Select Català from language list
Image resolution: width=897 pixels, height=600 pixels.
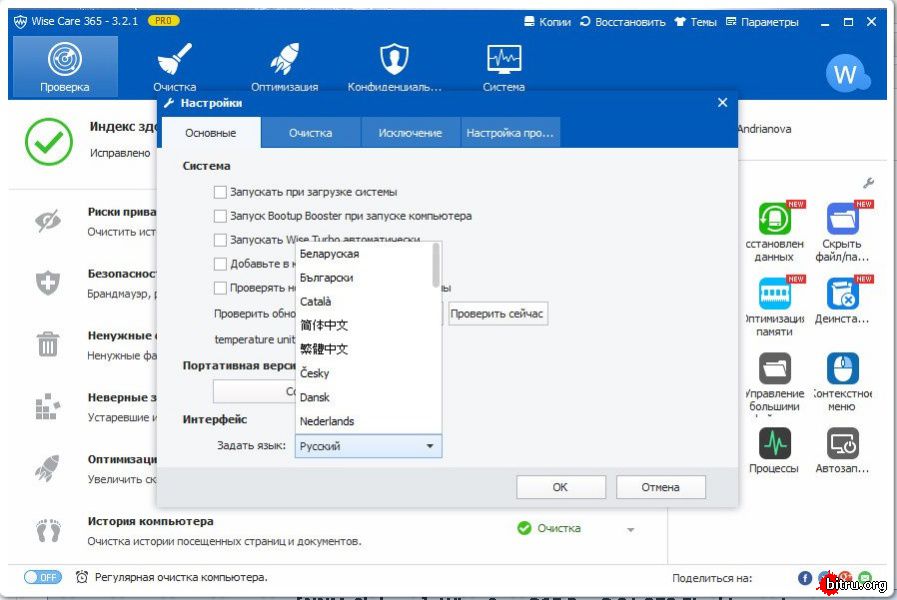tap(364, 301)
